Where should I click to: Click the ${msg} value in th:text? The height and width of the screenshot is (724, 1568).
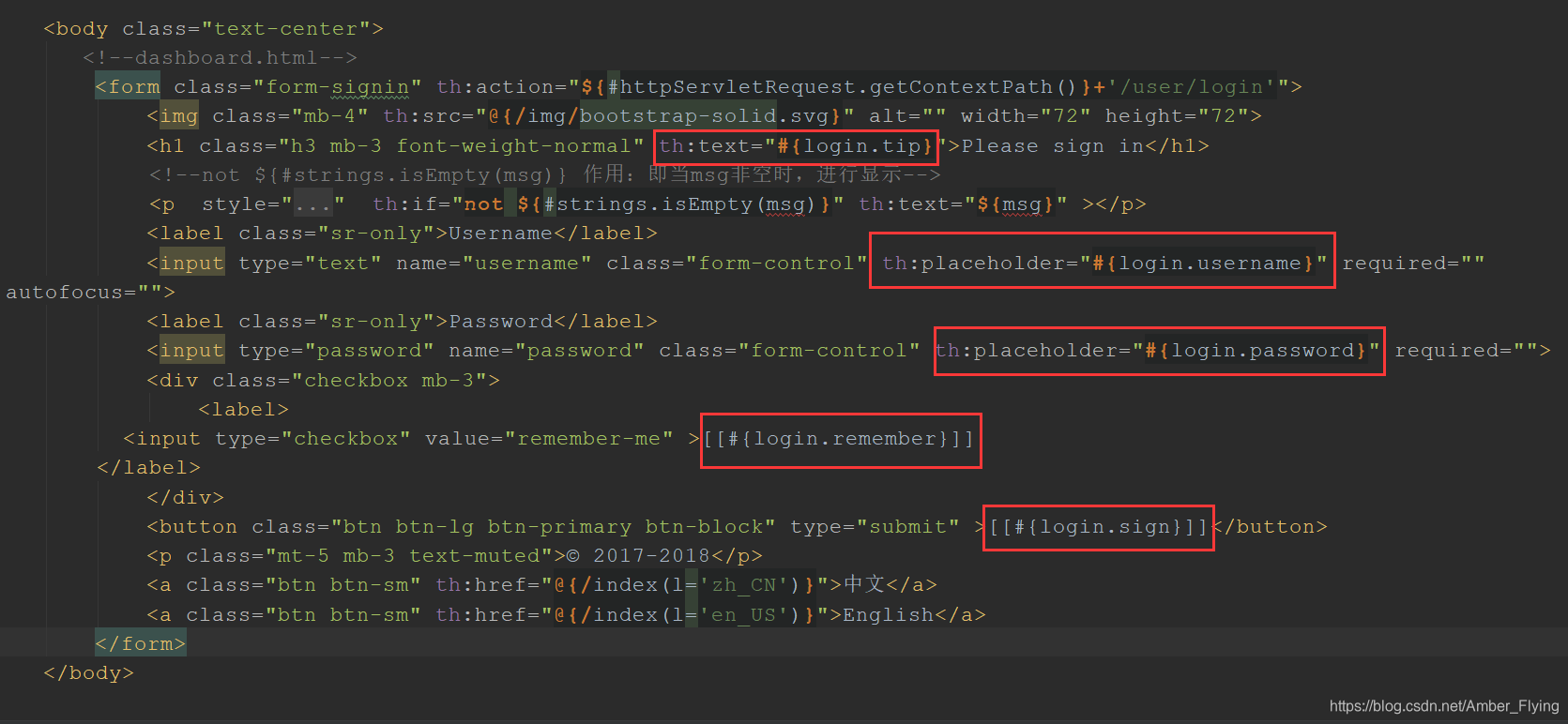[x=1014, y=204]
